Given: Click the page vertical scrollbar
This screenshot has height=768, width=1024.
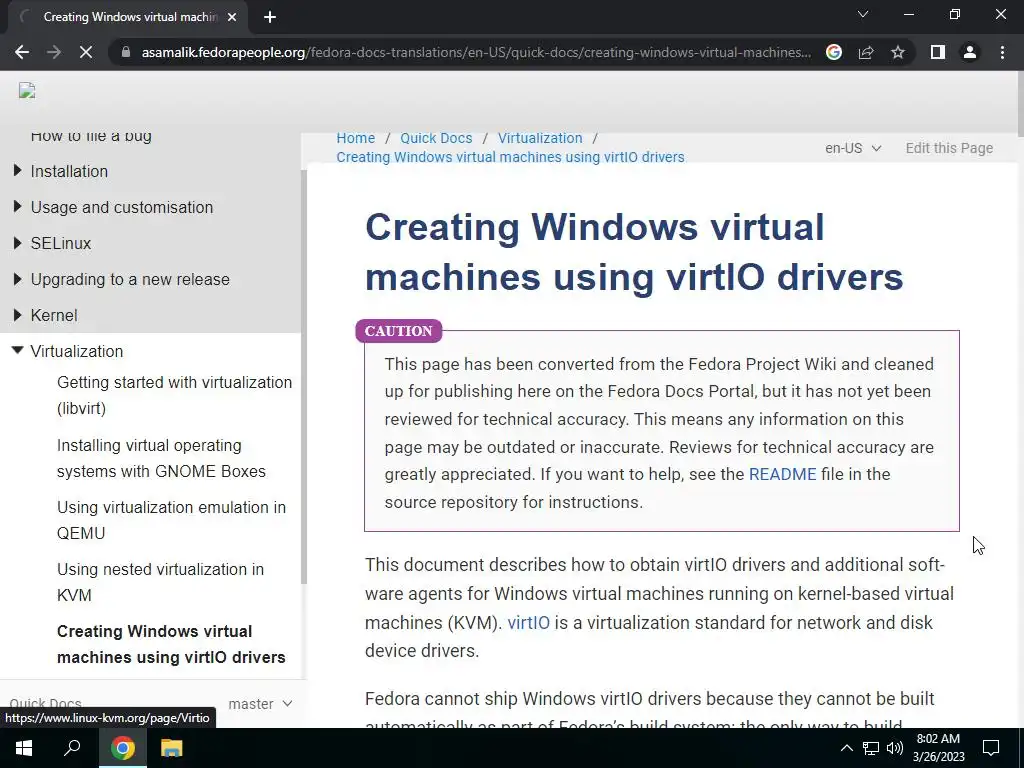Looking at the screenshot, I should tap(1021, 104).
